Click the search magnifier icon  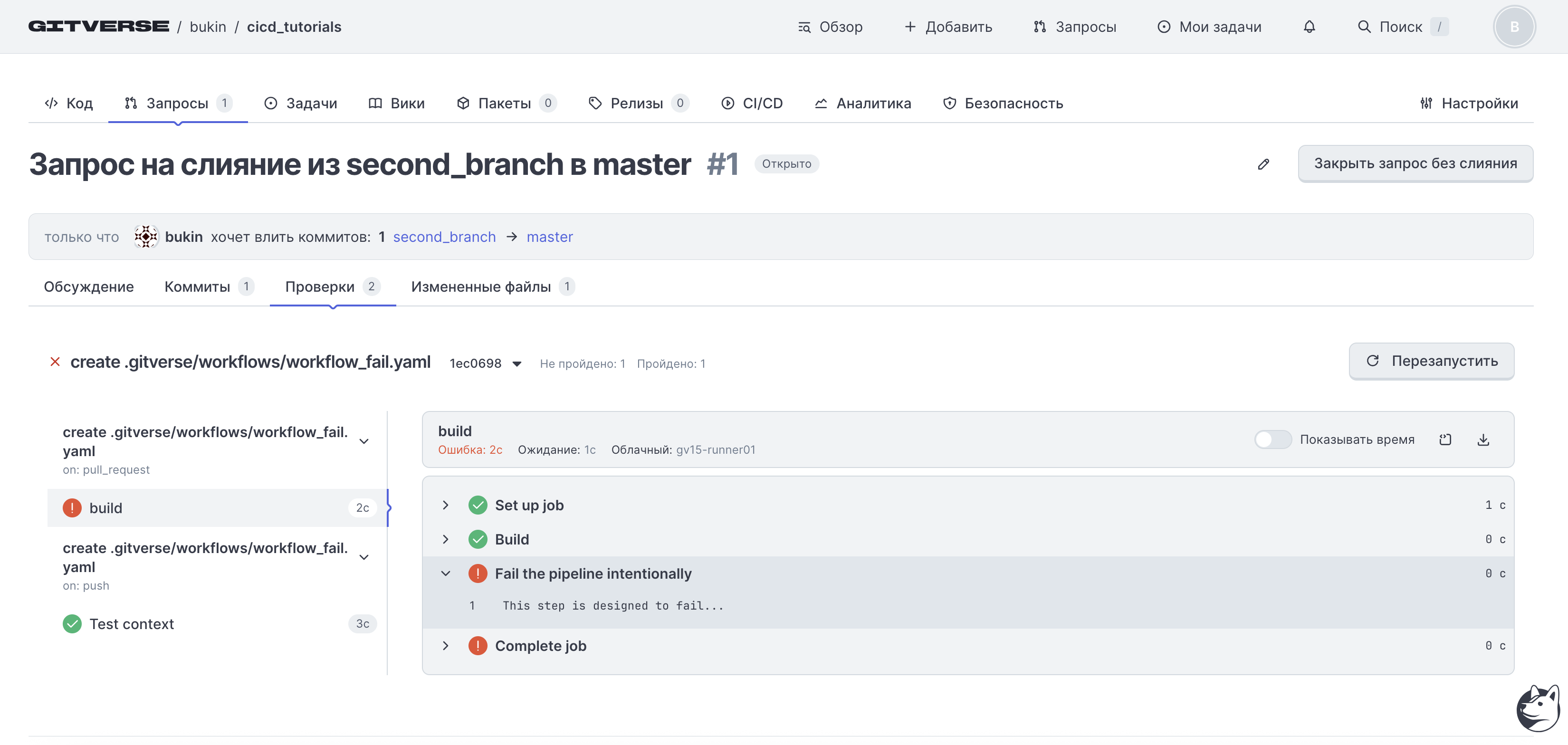[1364, 27]
